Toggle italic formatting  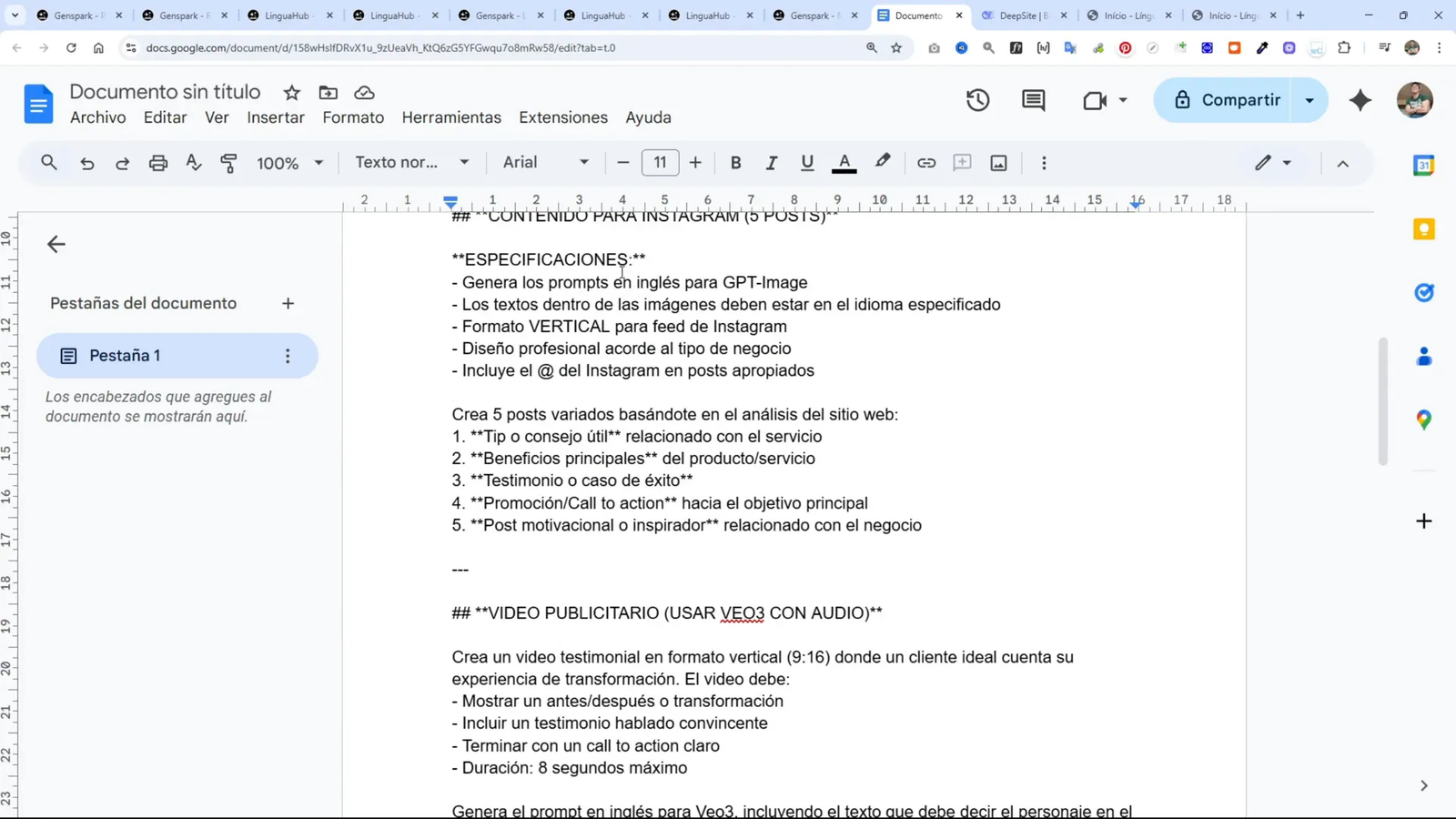tap(771, 162)
